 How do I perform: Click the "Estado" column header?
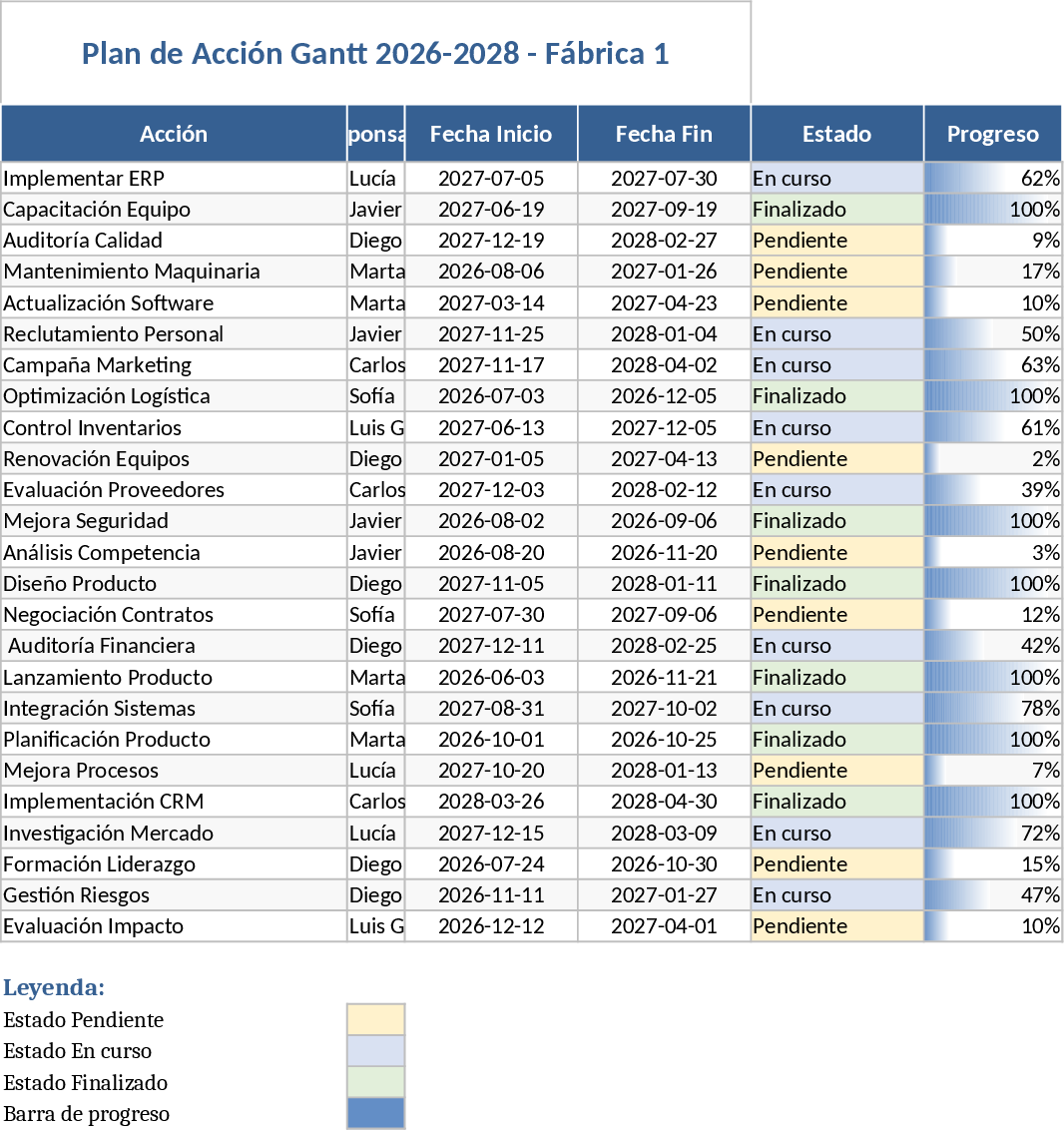[x=836, y=133]
